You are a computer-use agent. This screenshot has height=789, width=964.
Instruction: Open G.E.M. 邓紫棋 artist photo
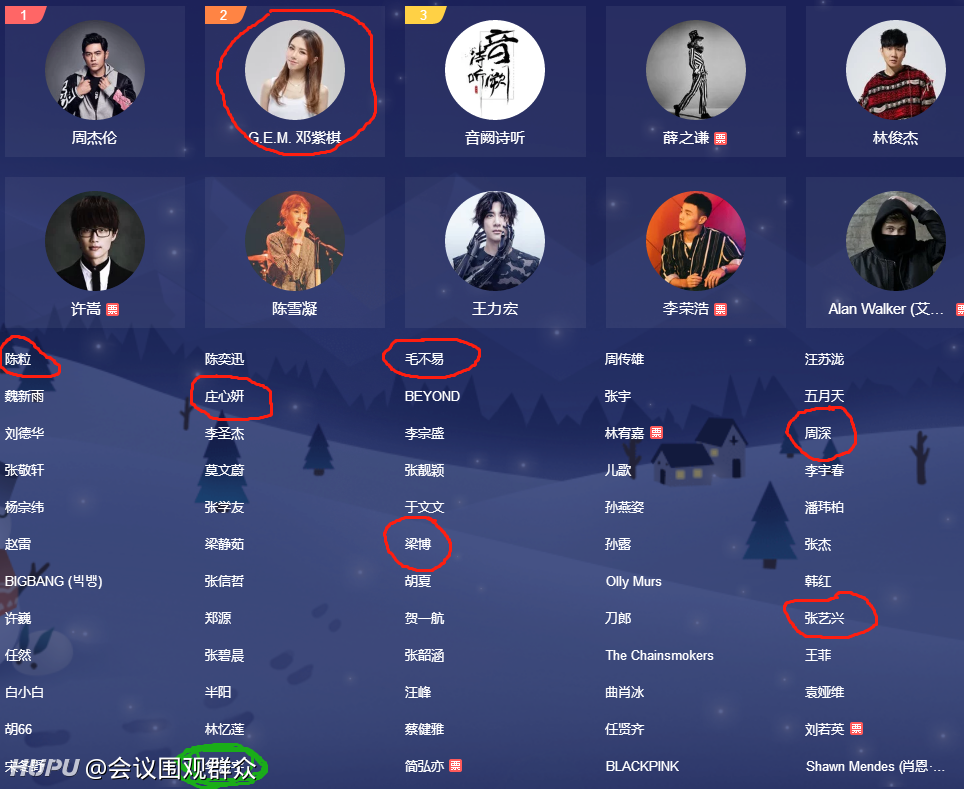(294, 70)
